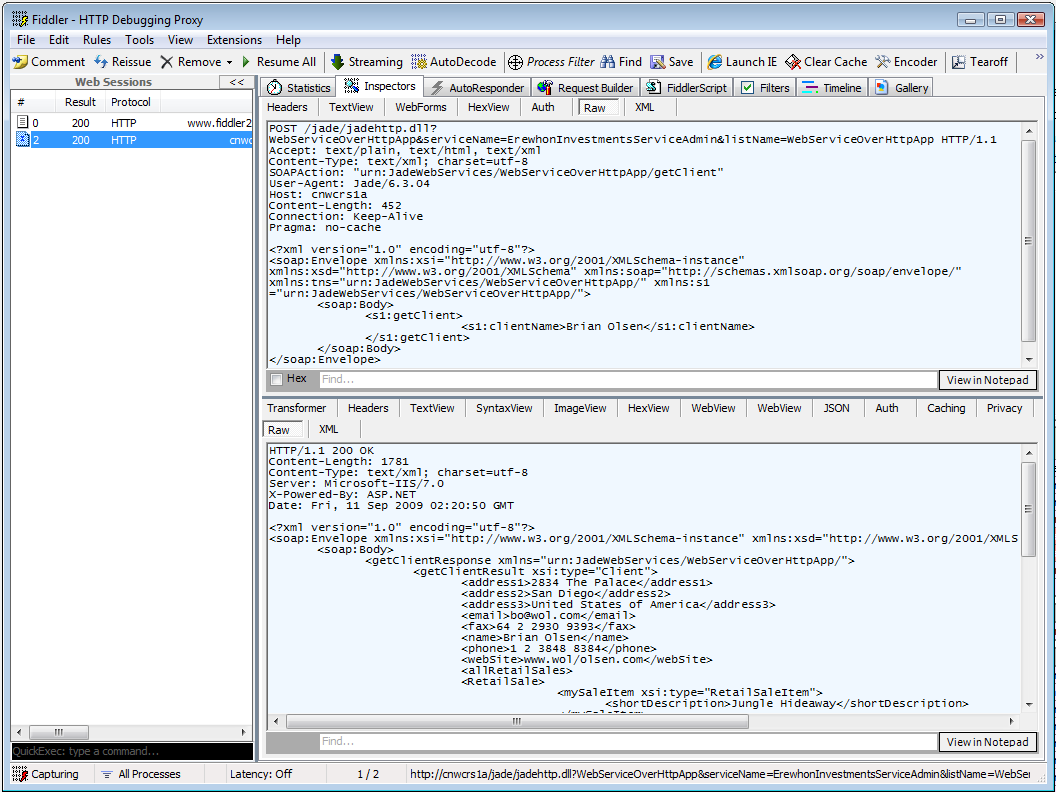
Task: Click the Protocol column header
Action: coord(131,102)
